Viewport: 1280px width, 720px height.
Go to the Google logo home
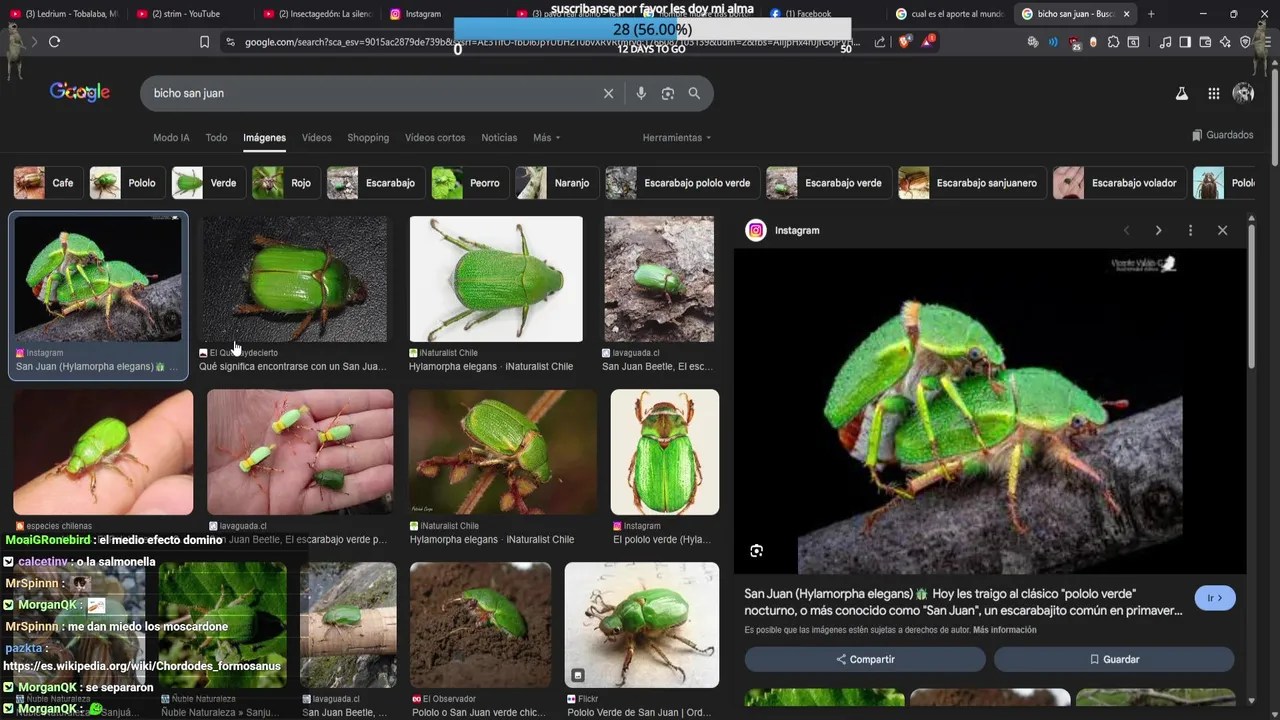pos(80,92)
